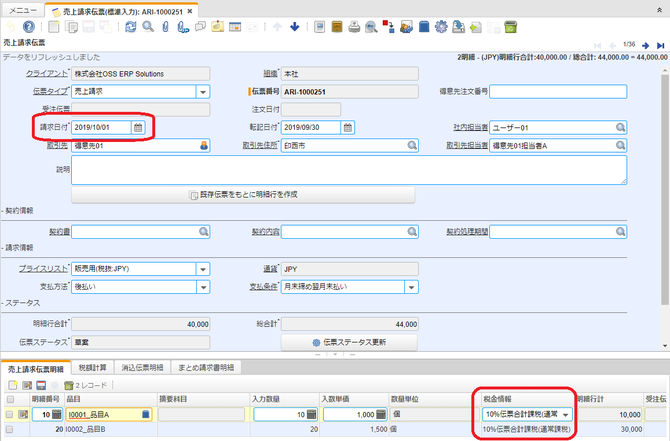This screenshot has height=441, width=670.
Task: Open calendar picker for 請求日付
Action: [138, 127]
